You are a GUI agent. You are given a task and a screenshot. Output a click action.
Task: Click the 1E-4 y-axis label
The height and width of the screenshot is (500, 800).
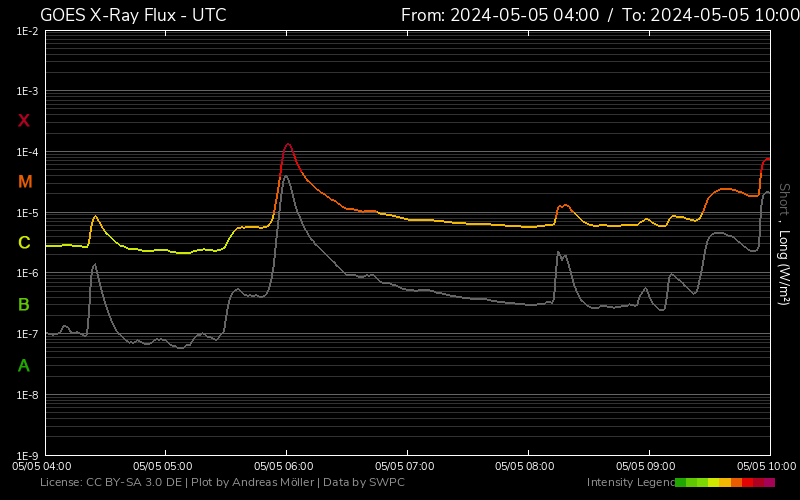tap(28, 152)
